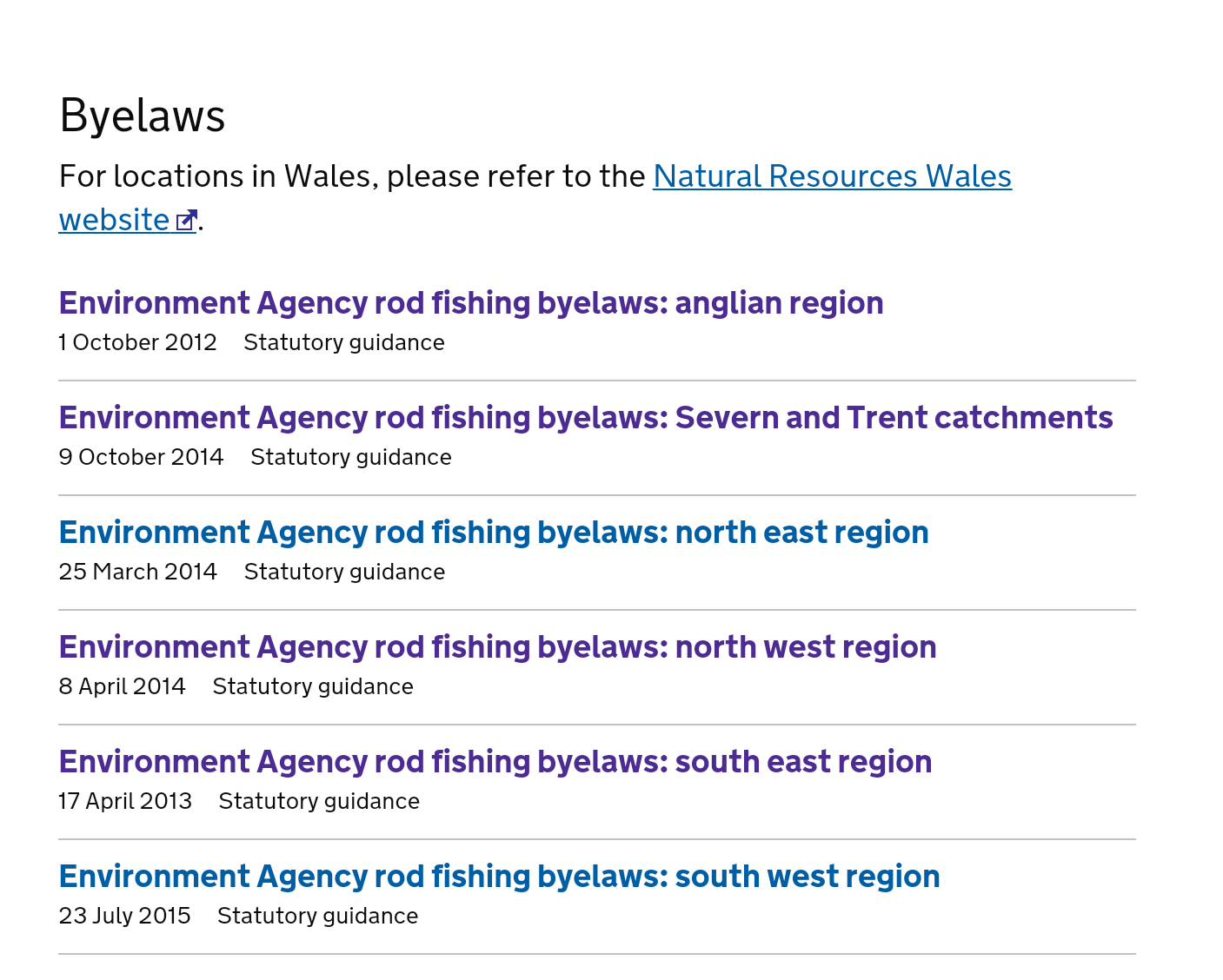The height and width of the screenshot is (980, 1223).
Task: Click the 9 October 2014 date
Action: point(141,458)
